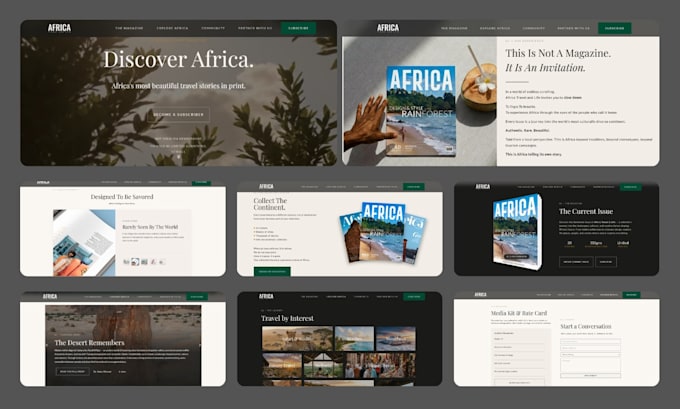Select the 'Rarely Seen By The World' heading
680x409 pixels.
tap(150, 227)
